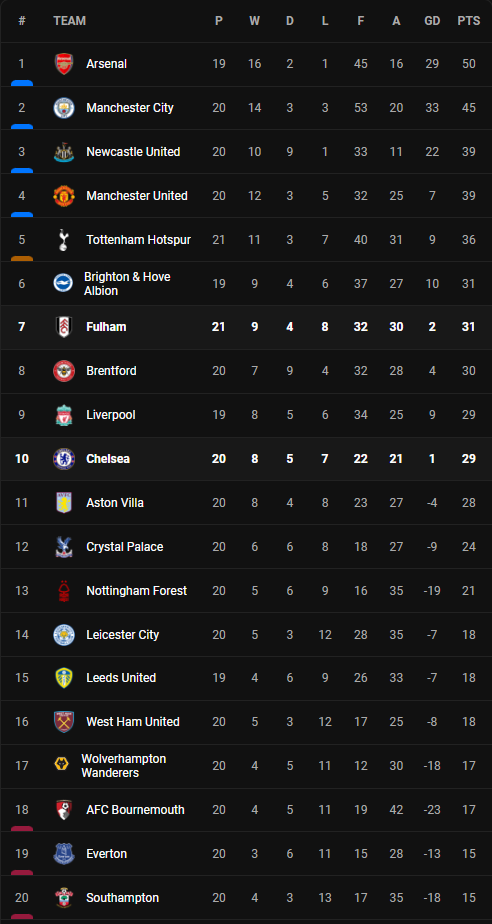Open the Fulham team link

click(x=106, y=327)
